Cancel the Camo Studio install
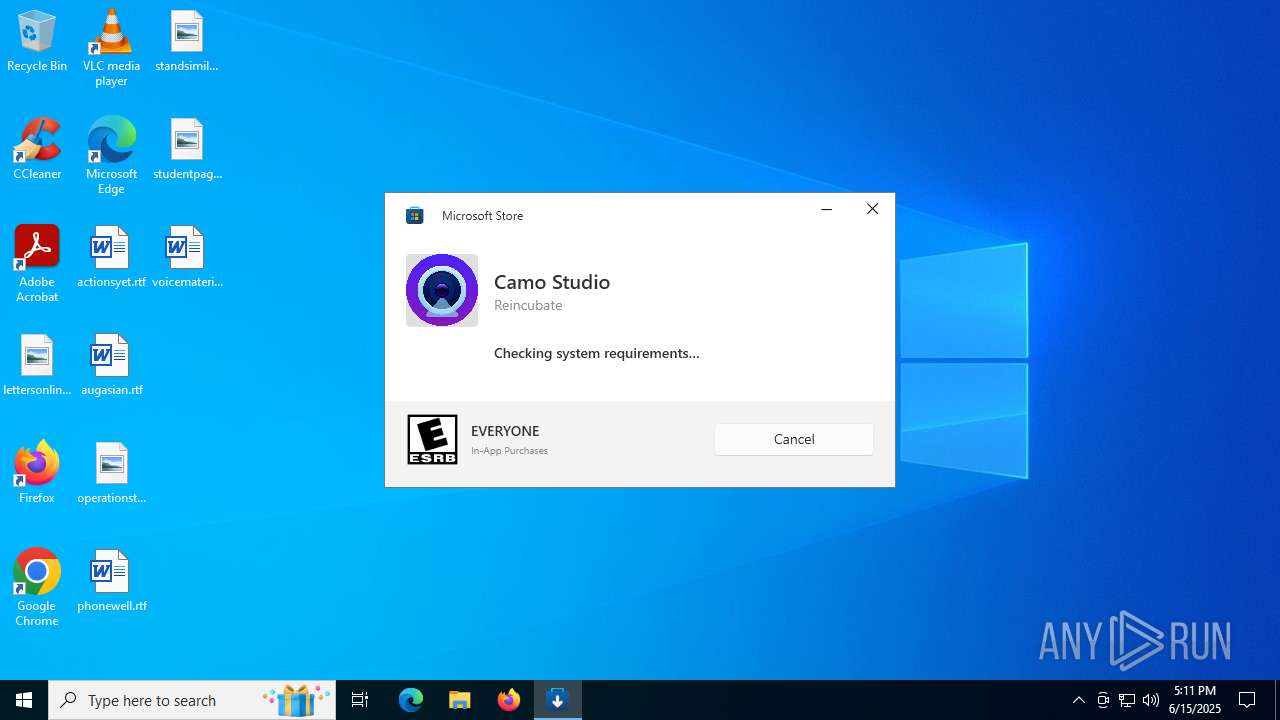 [x=794, y=439]
